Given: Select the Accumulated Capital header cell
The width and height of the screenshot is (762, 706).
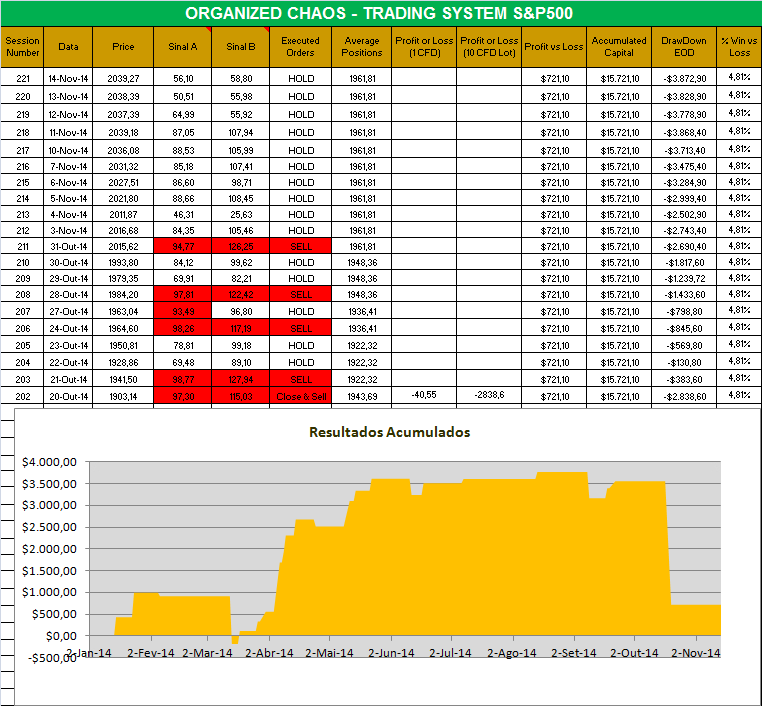Looking at the screenshot, I should (619, 47).
